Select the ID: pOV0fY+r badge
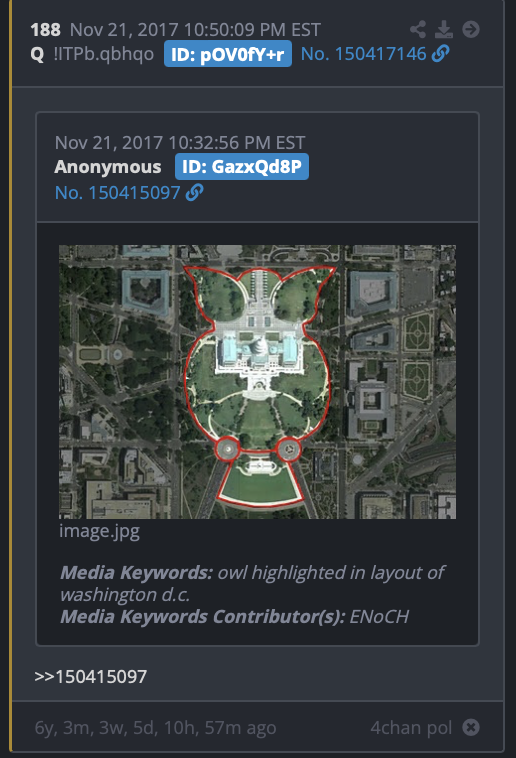The width and height of the screenshot is (516, 758). tap(228, 54)
